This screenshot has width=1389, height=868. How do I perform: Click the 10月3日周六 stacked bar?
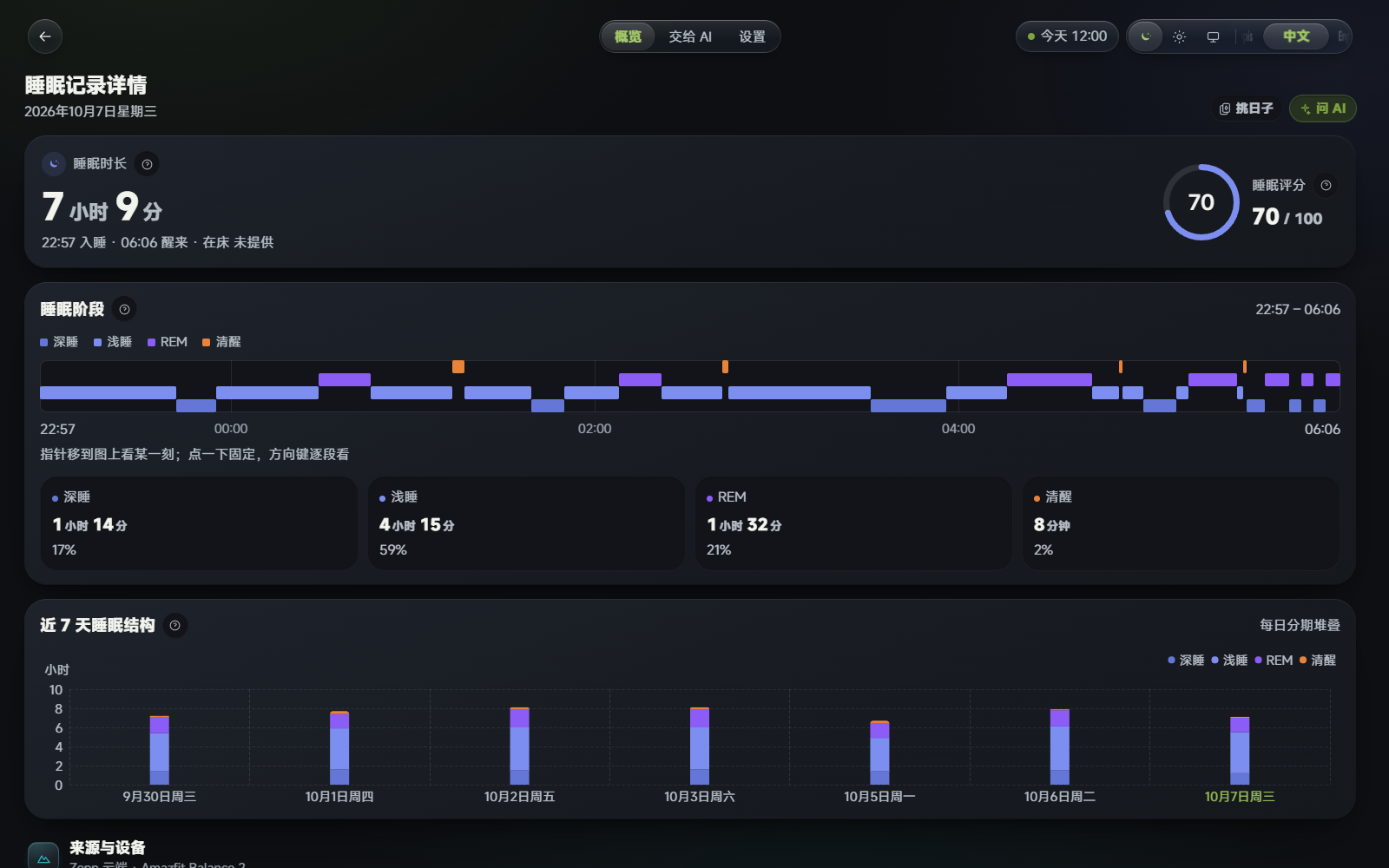[x=700, y=746]
